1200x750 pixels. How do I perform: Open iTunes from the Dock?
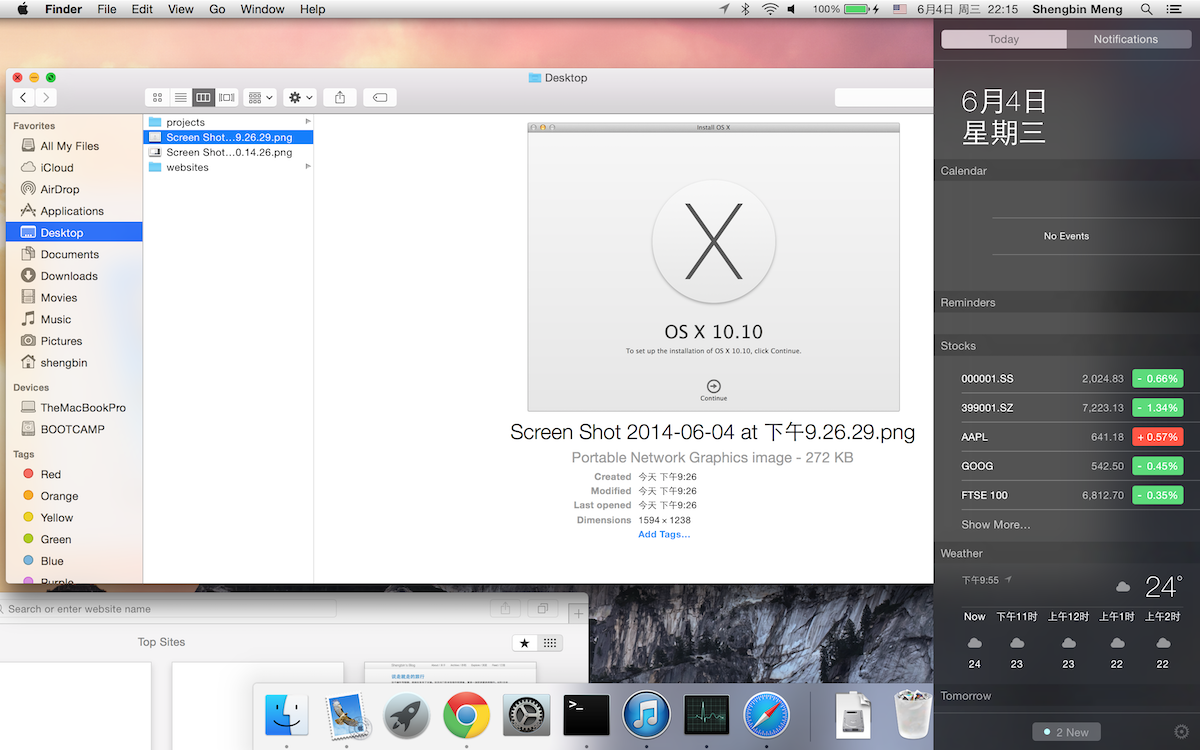click(x=646, y=715)
